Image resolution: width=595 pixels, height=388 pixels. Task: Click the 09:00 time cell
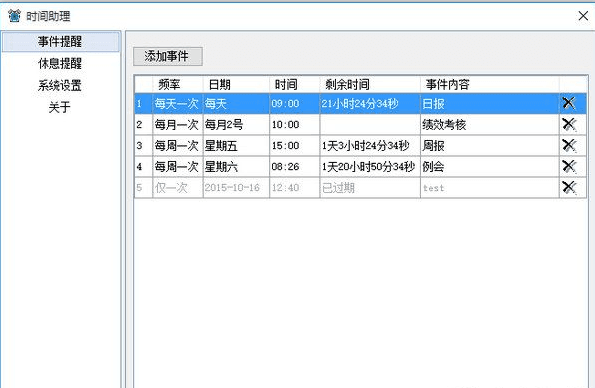tap(294, 103)
